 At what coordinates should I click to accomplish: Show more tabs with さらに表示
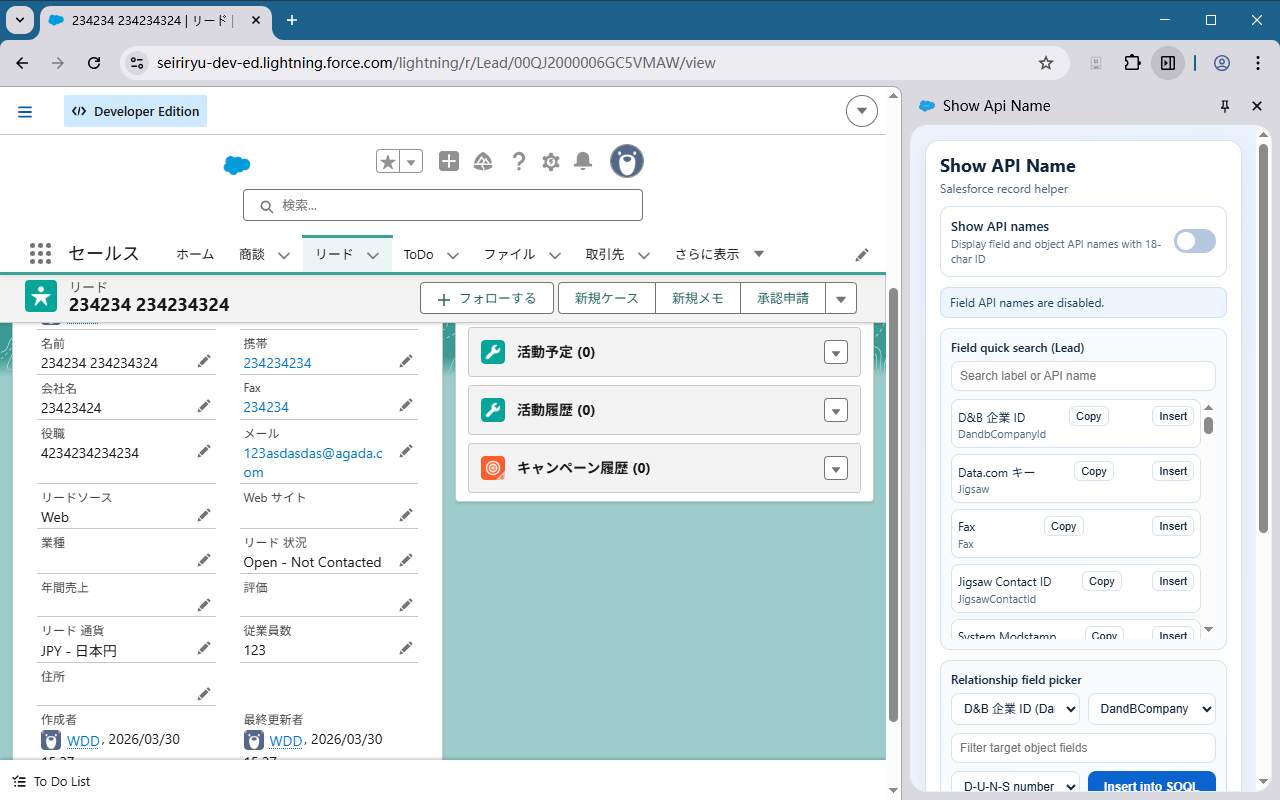coord(719,255)
